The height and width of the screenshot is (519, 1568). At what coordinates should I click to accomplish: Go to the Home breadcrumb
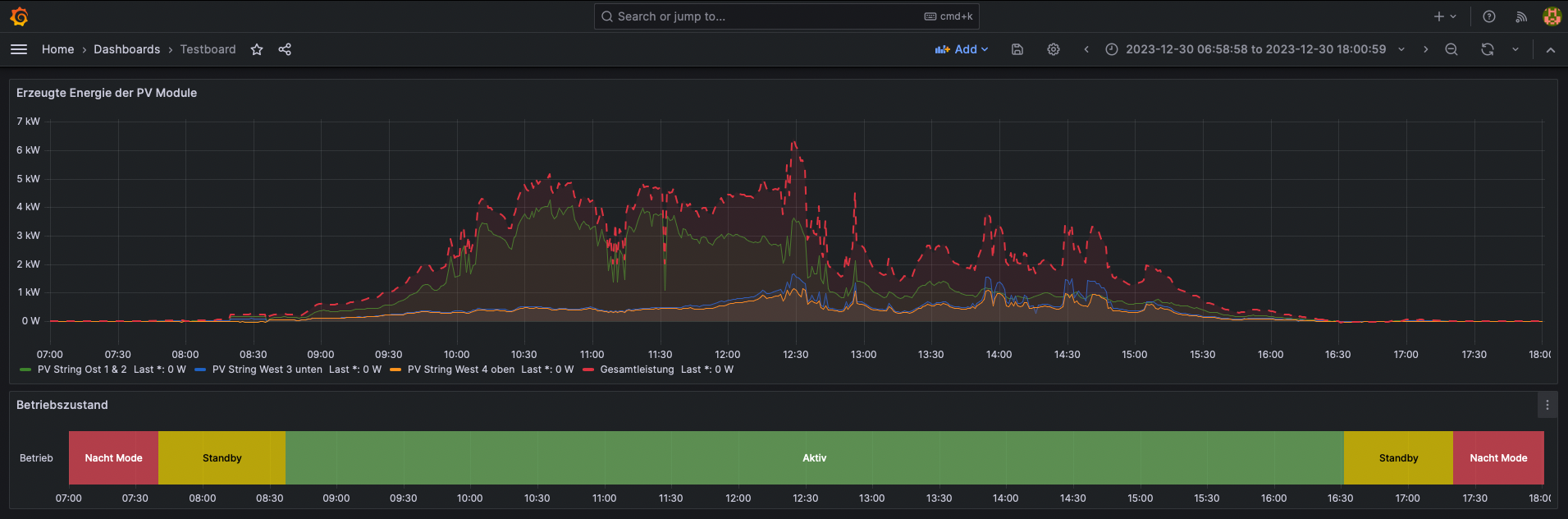pyautogui.click(x=58, y=49)
